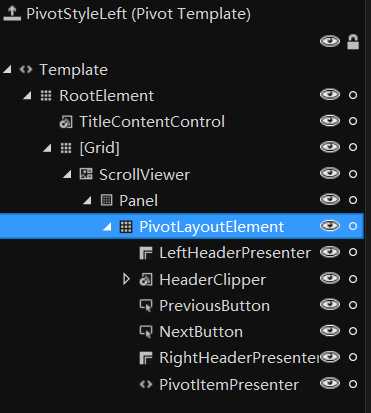Click the button icon beside PreviousButton
Viewport: 371px width, 413px height.
pyautogui.click(x=146, y=305)
